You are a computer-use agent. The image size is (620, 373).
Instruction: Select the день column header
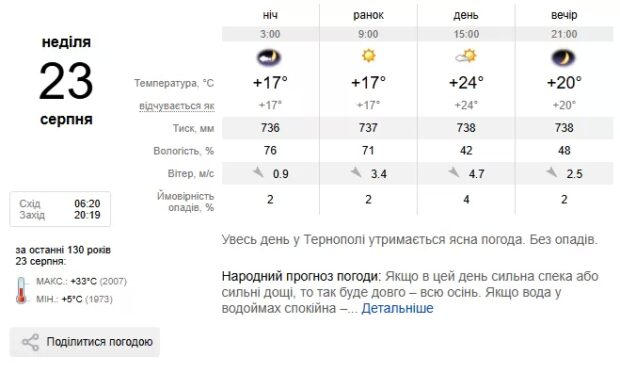(466, 15)
